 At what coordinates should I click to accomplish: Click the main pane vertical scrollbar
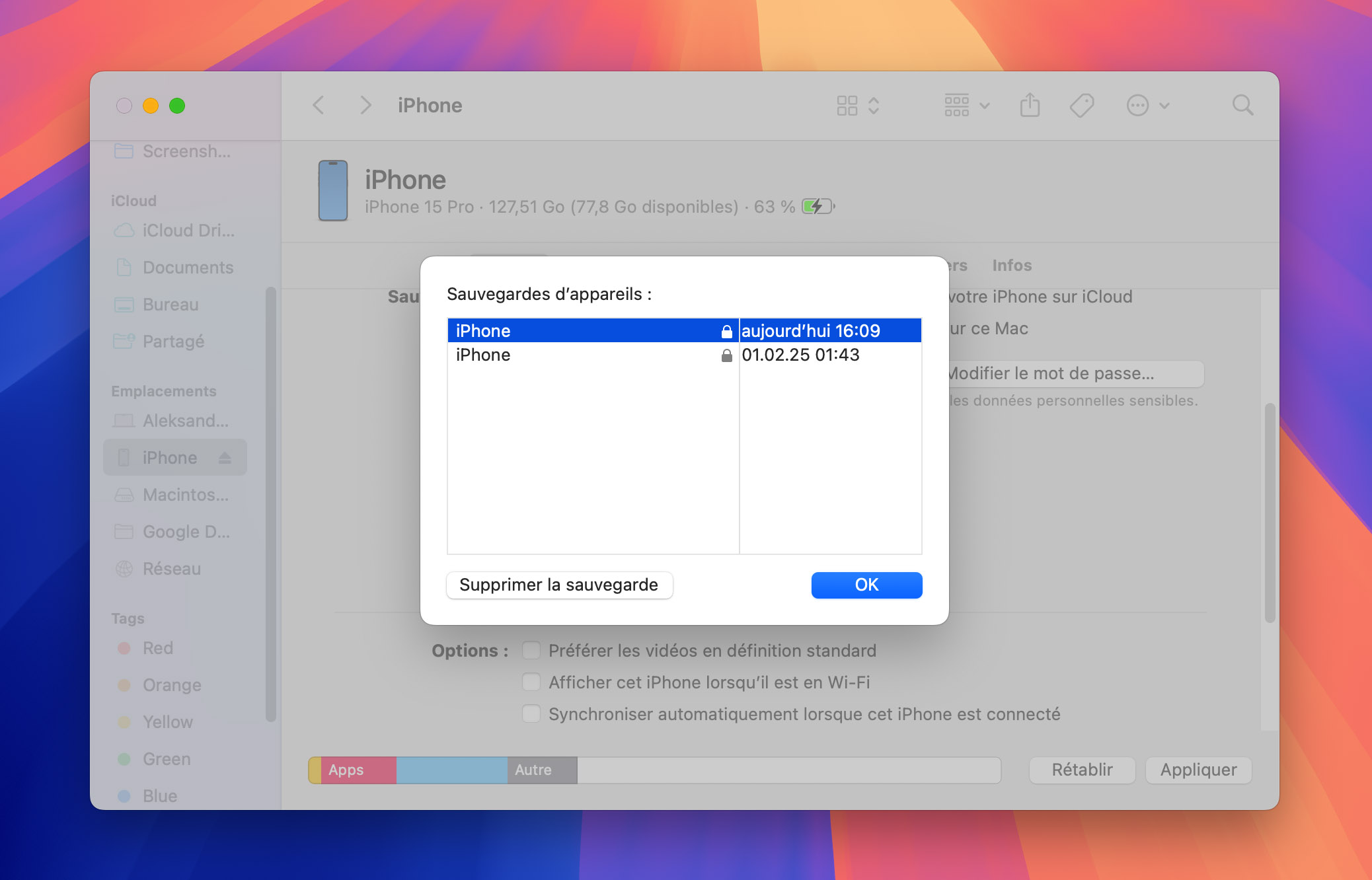[1270, 513]
